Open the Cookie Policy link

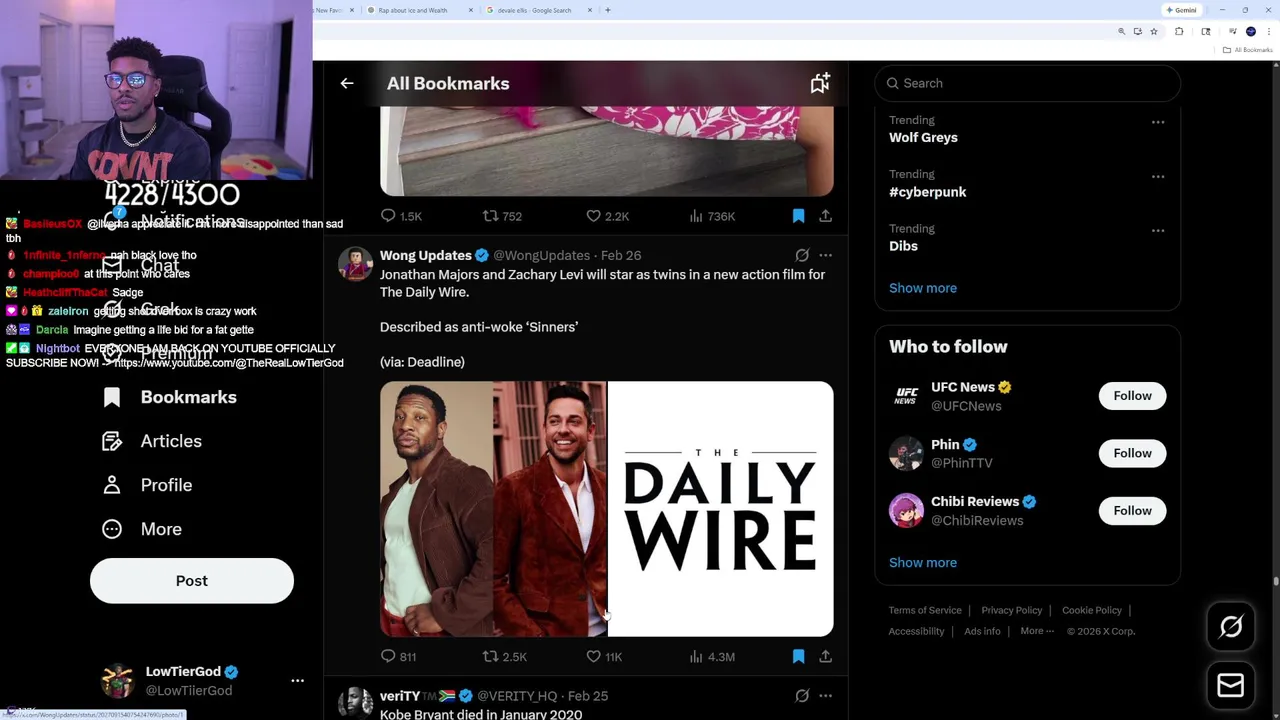point(1092,610)
